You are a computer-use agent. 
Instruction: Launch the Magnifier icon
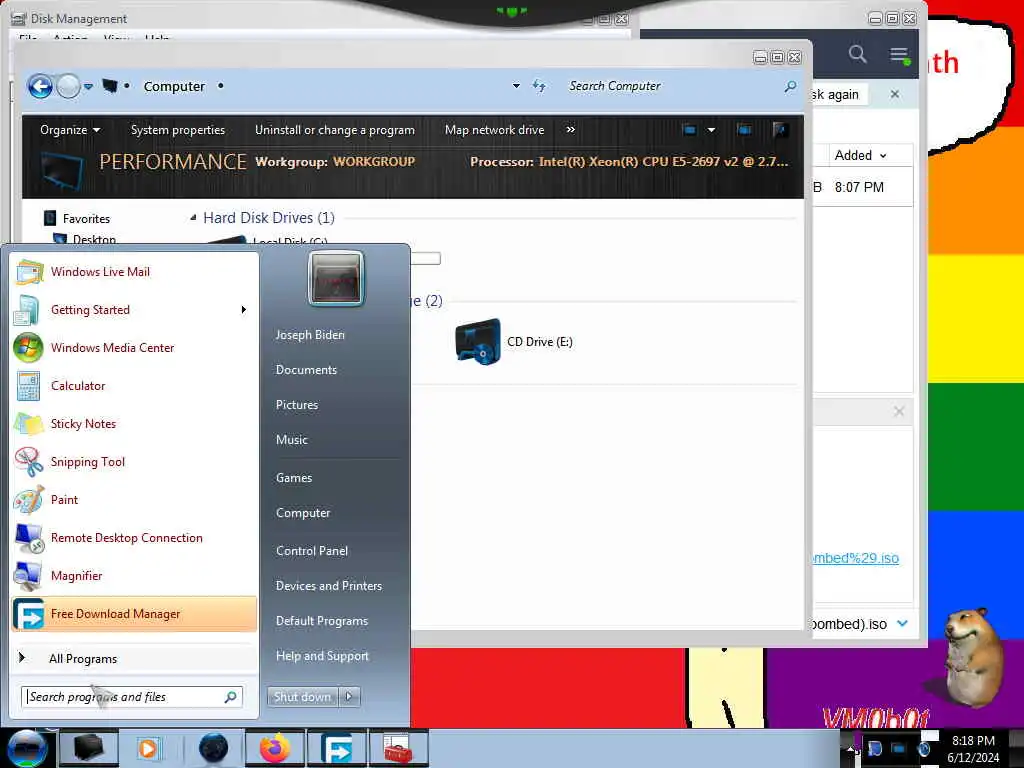28,576
